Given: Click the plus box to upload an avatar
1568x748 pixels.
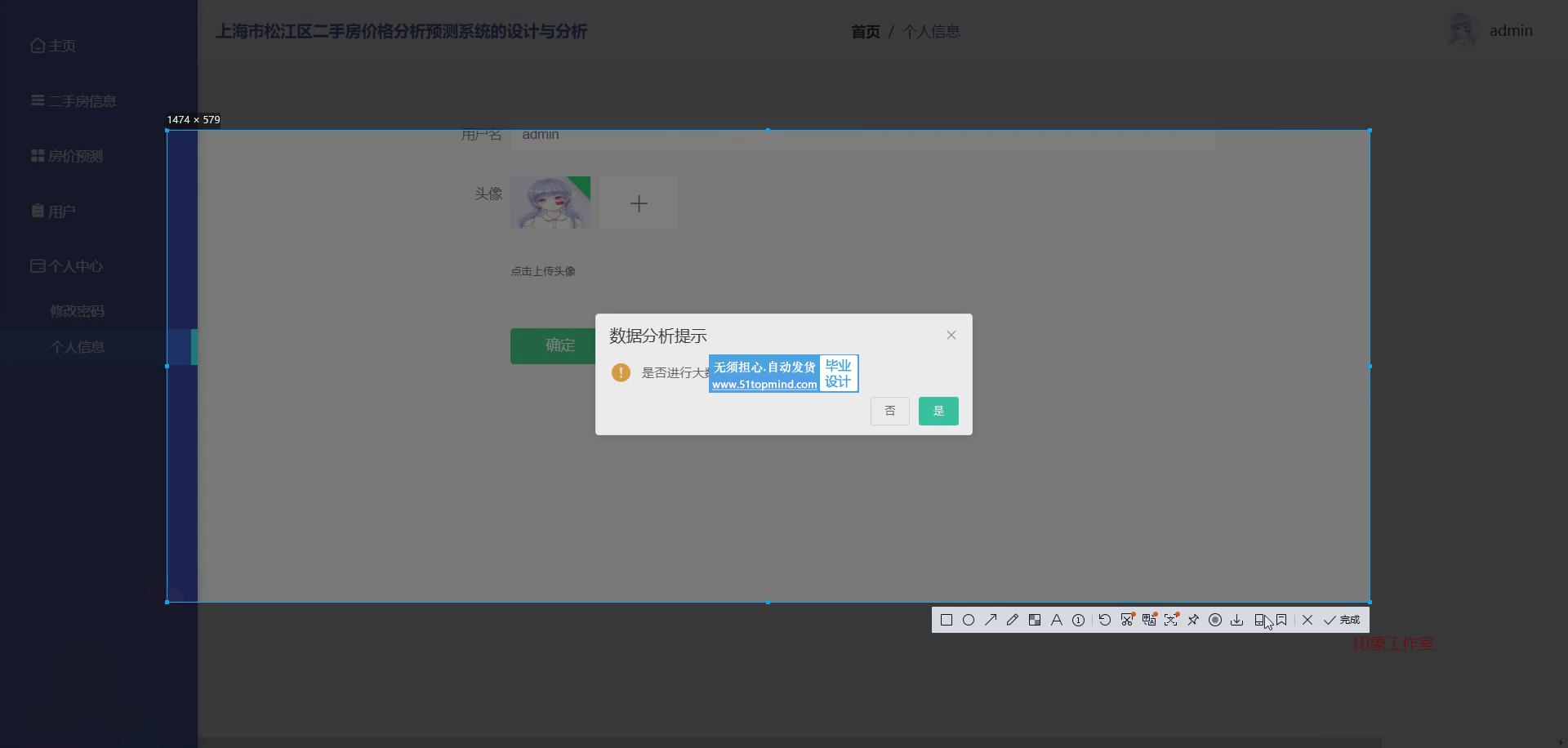Looking at the screenshot, I should pyautogui.click(x=639, y=203).
